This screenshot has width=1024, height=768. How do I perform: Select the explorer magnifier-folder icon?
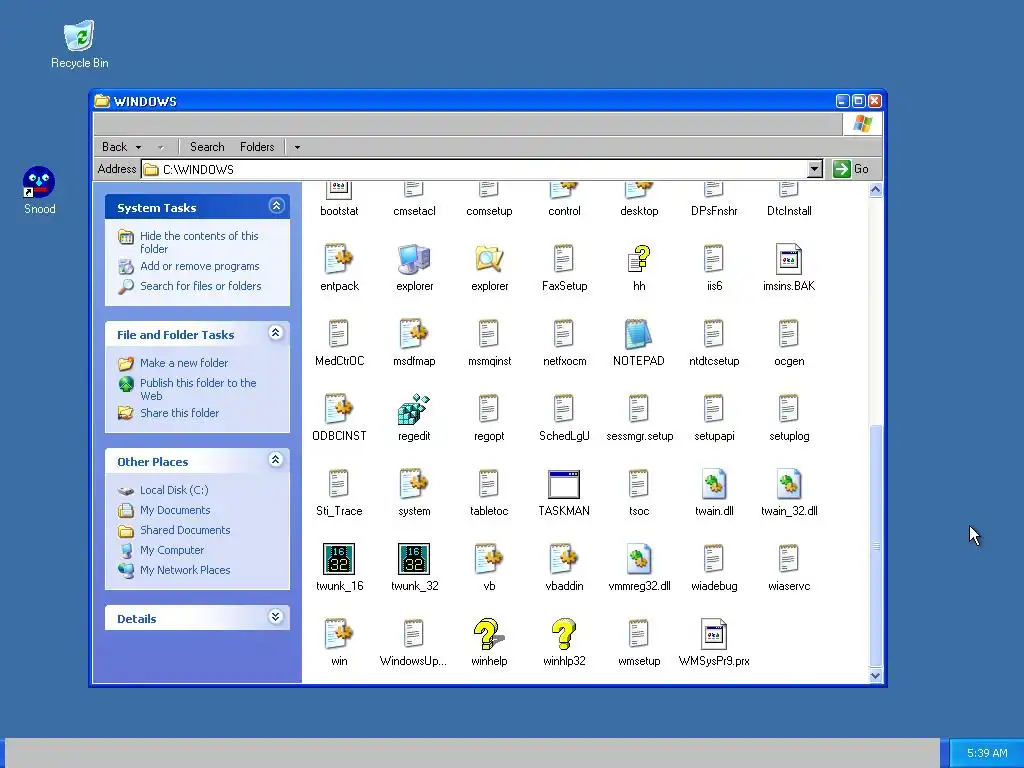point(488,259)
